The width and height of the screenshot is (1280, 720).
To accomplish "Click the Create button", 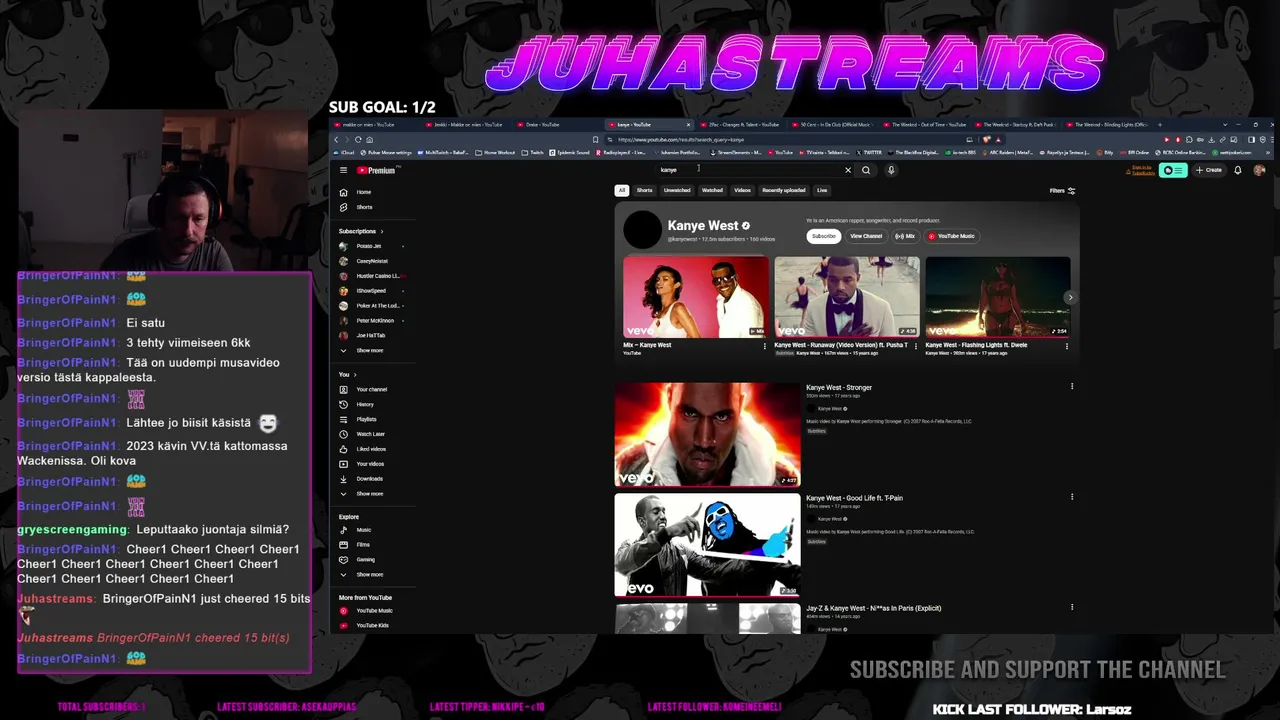I will 1209,170.
